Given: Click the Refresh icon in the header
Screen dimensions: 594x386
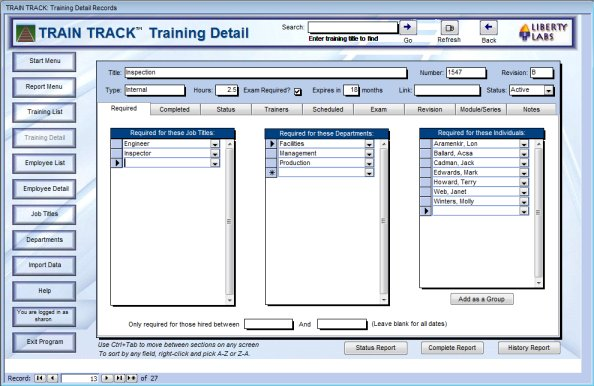Looking at the screenshot, I should click(450, 28).
